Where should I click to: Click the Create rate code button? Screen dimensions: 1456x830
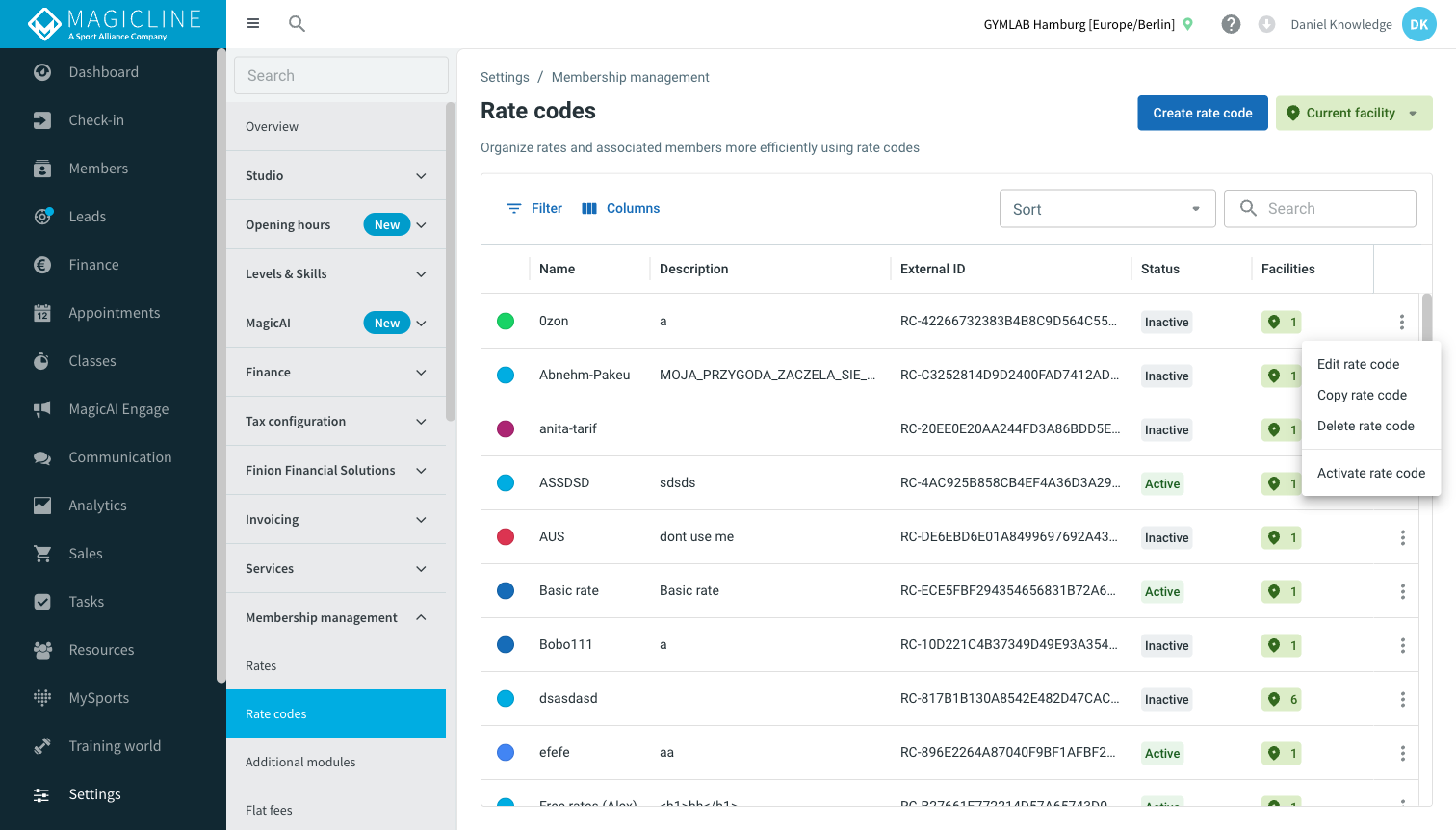(x=1203, y=113)
